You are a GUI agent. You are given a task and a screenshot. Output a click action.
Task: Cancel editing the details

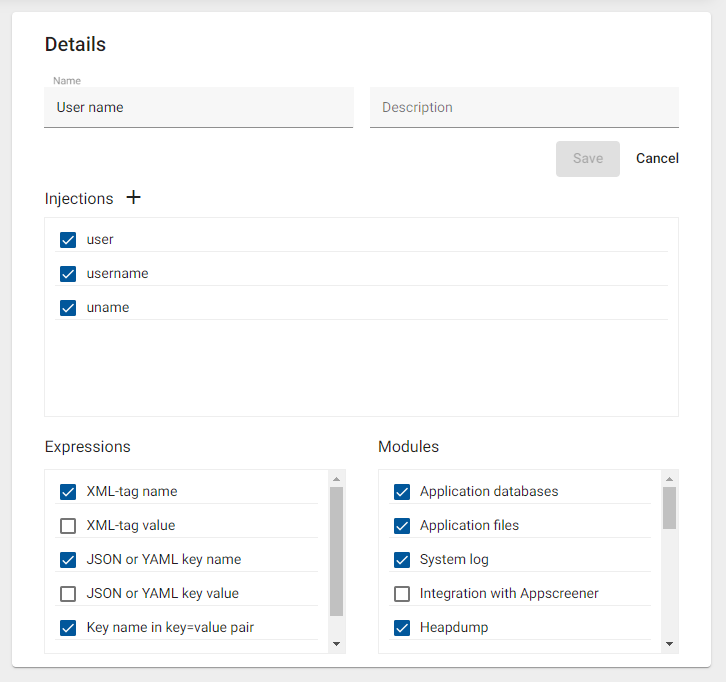point(657,158)
